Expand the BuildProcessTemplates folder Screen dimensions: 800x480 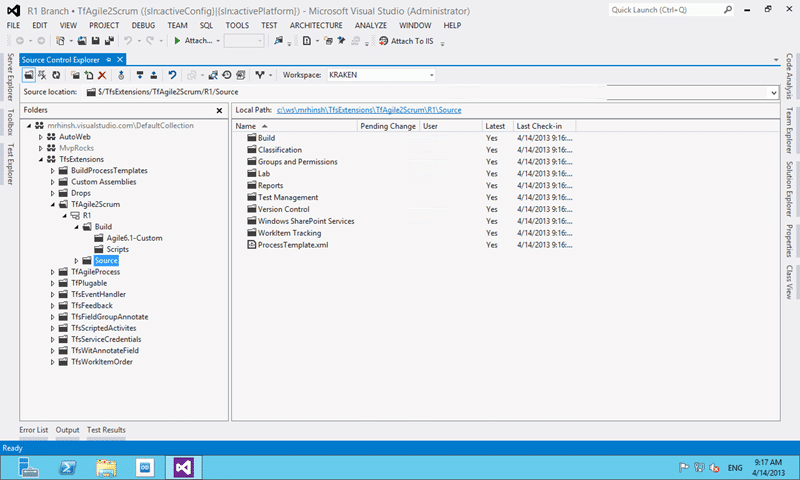(53, 170)
